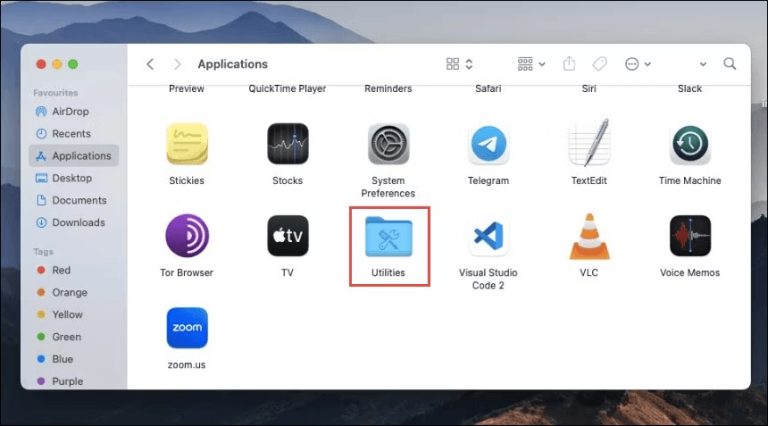Maximize Finder with the green button
The image size is (768, 426).
coord(73,64)
